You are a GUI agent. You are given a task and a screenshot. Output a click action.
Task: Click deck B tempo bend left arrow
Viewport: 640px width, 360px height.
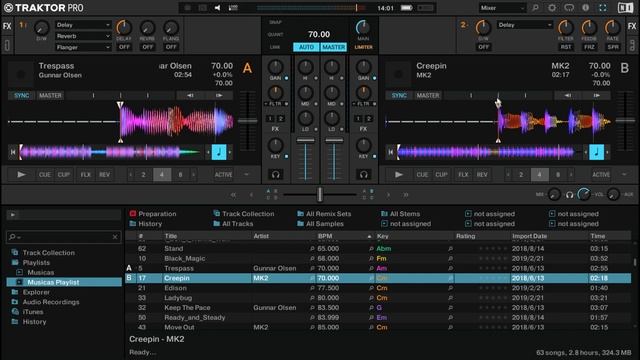pyautogui.click(x=568, y=96)
